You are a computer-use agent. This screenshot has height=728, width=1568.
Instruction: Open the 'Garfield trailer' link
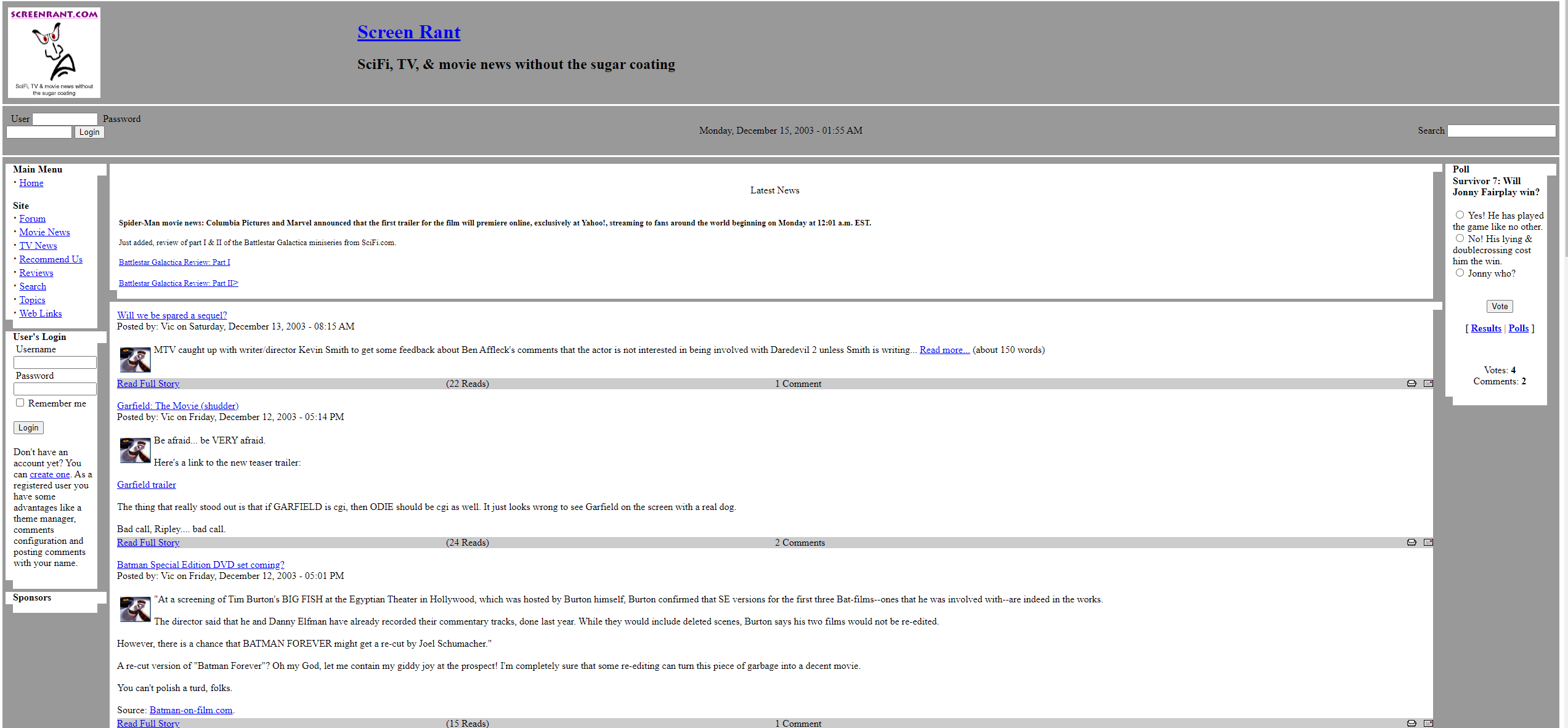point(147,485)
